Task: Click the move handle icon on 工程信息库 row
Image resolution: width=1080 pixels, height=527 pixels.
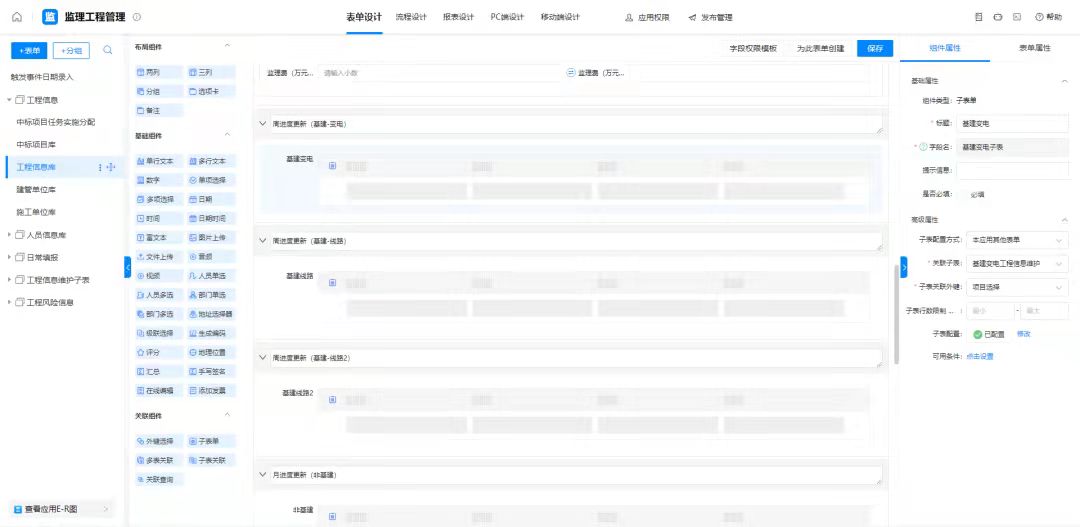Action: [112, 167]
